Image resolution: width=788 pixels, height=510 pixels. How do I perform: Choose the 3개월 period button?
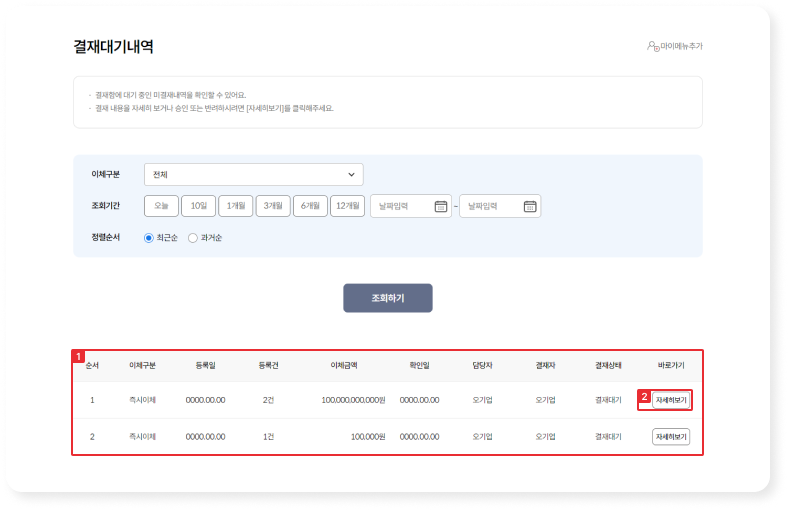tap(273, 206)
